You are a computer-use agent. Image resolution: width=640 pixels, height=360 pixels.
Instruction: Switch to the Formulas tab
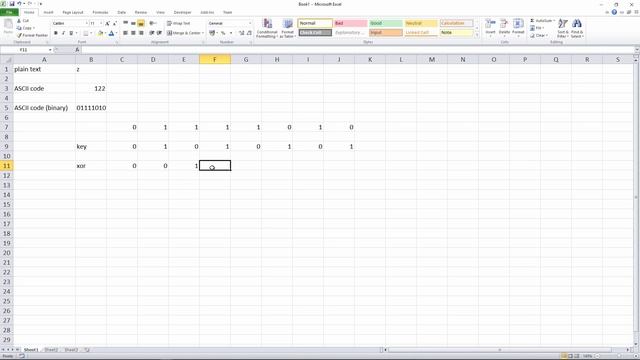(x=100, y=12)
